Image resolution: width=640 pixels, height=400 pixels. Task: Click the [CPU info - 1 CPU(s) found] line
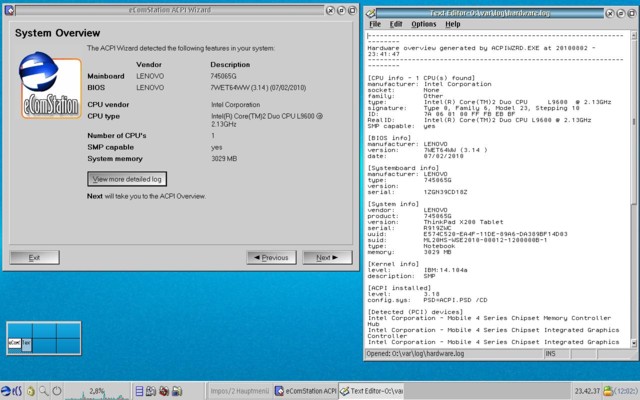coord(421,78)
